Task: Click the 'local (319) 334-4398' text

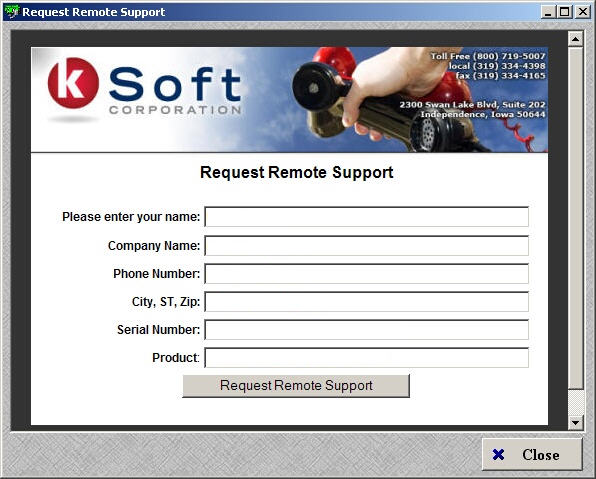Action: point(497,66)
